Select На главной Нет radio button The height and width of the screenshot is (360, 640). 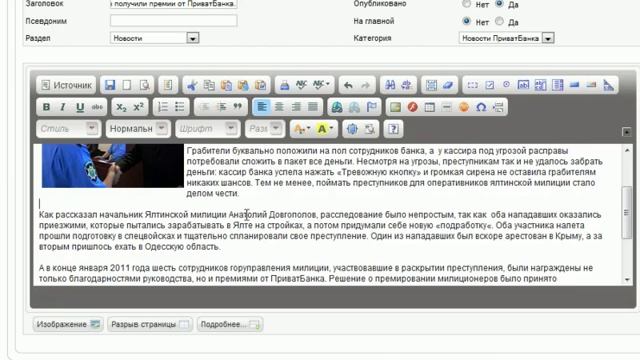[467, 21]
